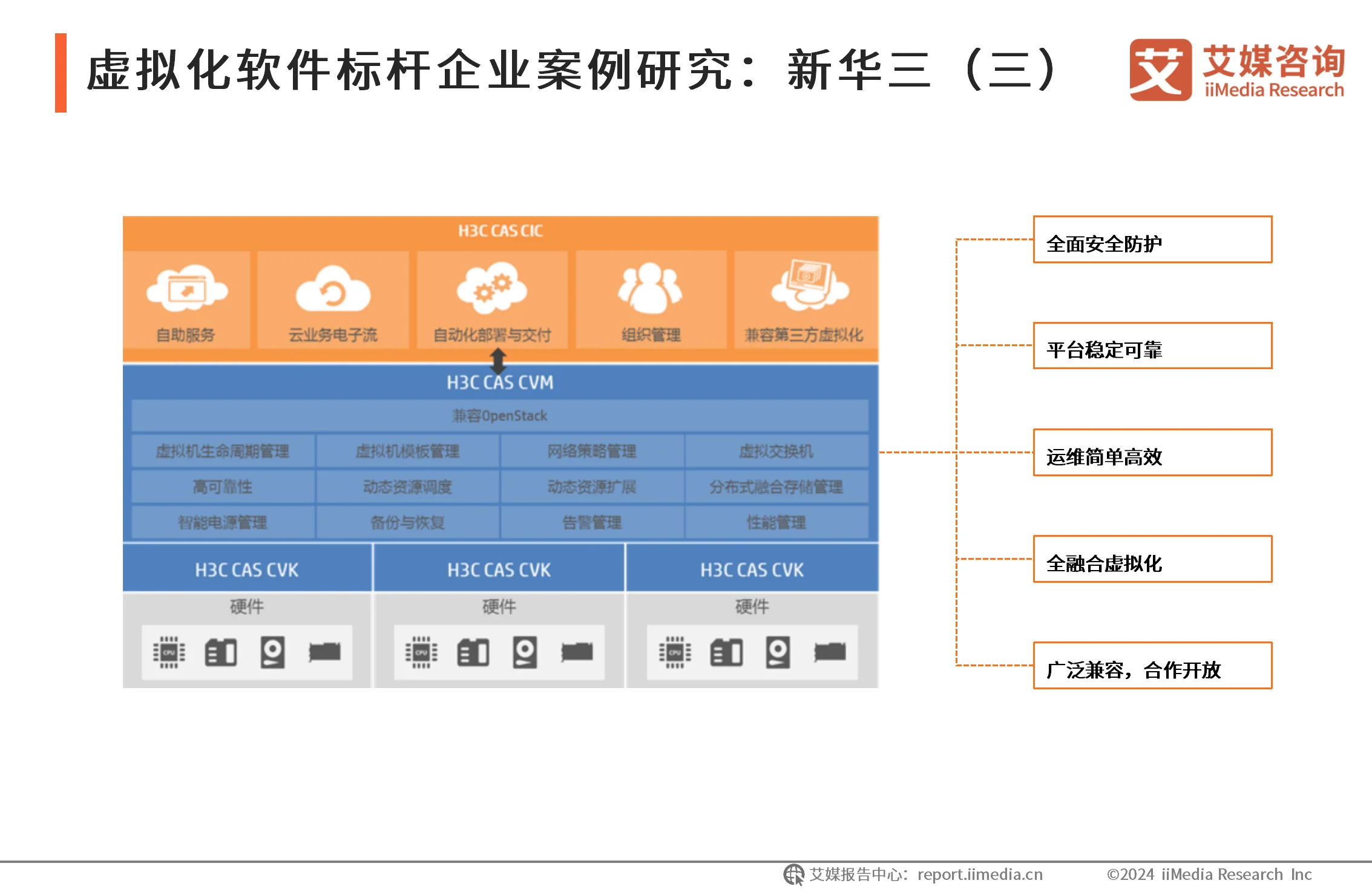
Task: Click the 自动化部署与交付 gears cloud icon
Action: pyautogui.click(x=492, y=287)
